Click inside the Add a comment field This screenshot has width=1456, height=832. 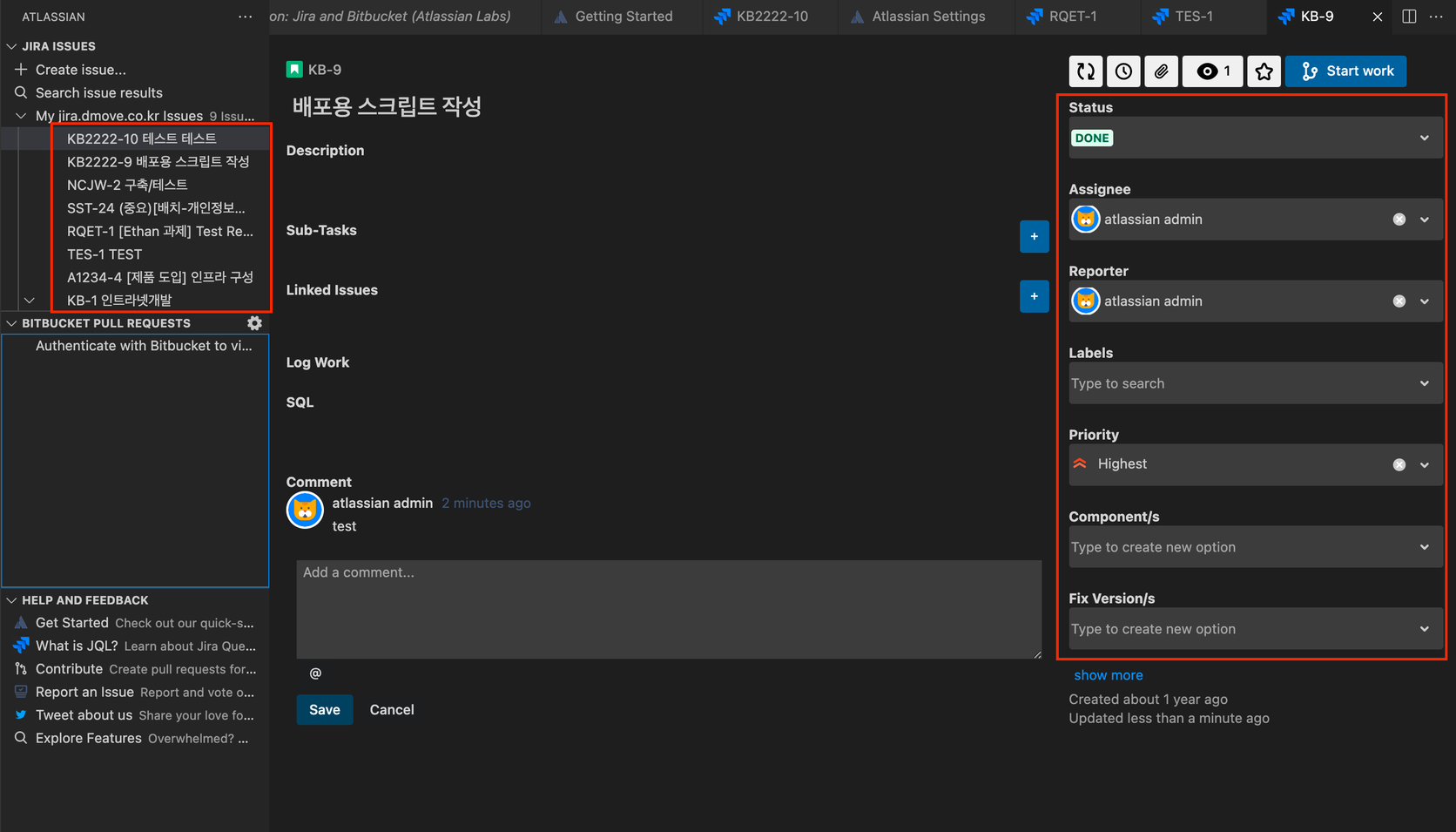[669, 610]
